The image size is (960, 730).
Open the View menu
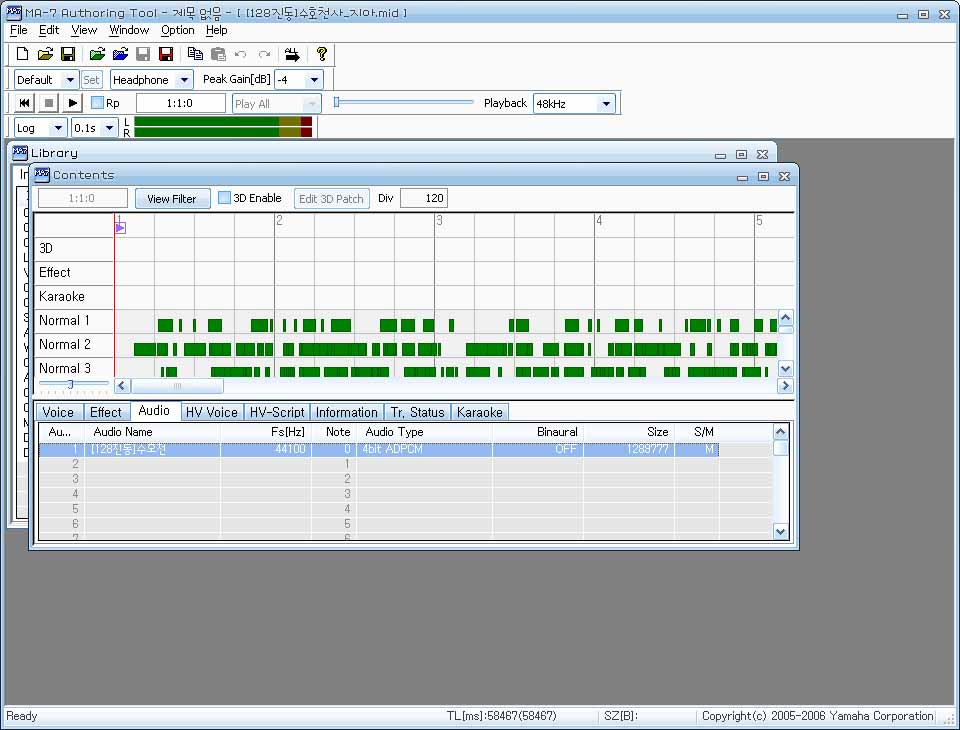point(84,30)
